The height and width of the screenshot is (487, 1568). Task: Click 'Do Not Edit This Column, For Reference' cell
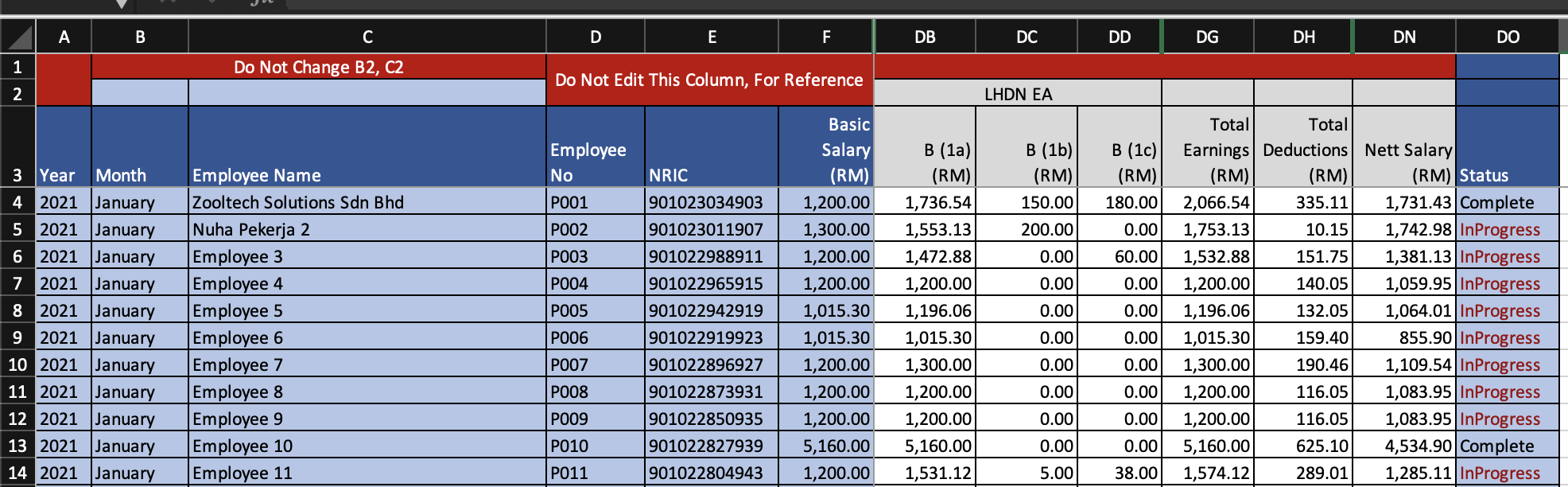[709, 80]
